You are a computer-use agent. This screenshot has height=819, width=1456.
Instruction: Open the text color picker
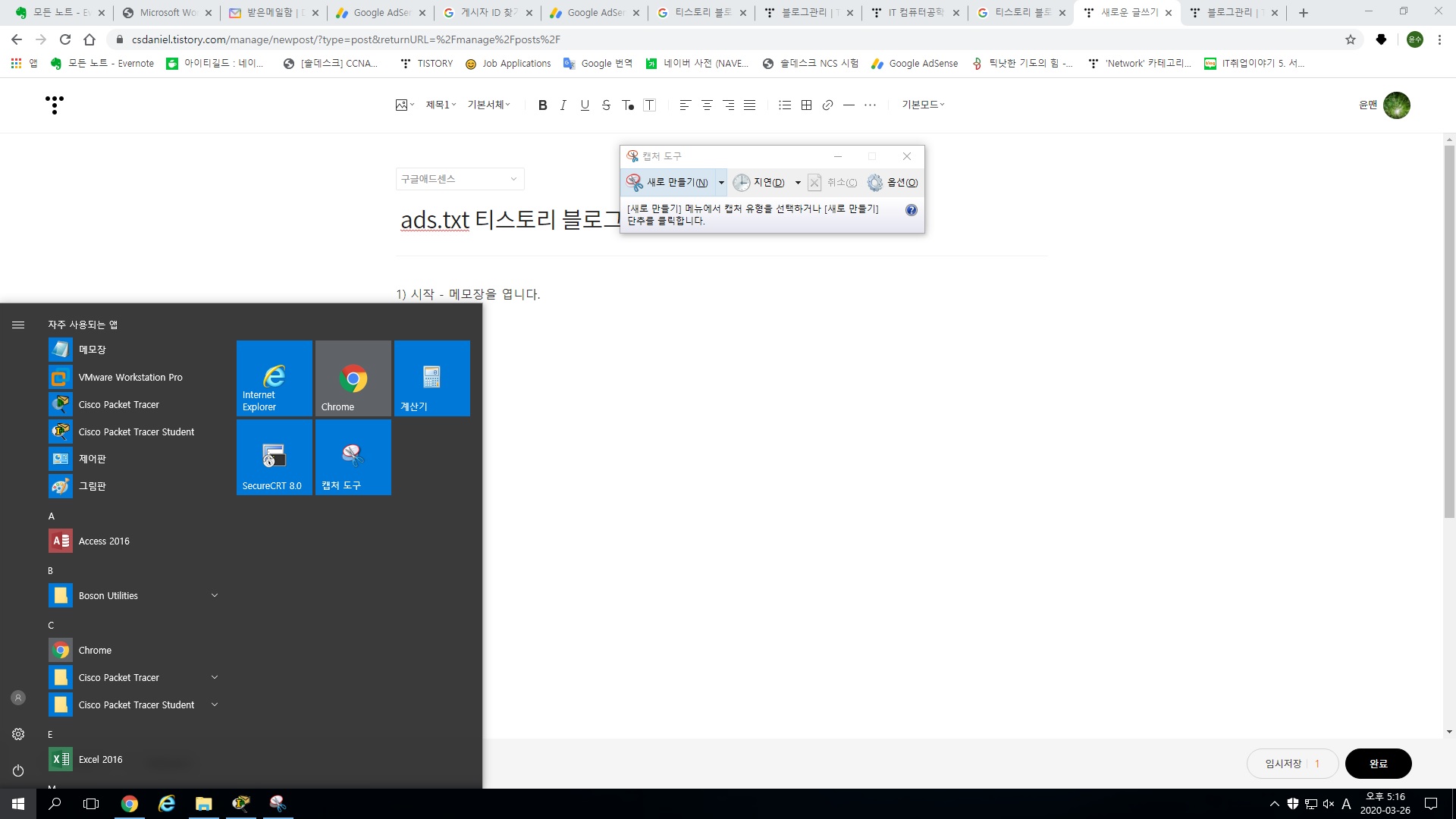tap(627, 105)
